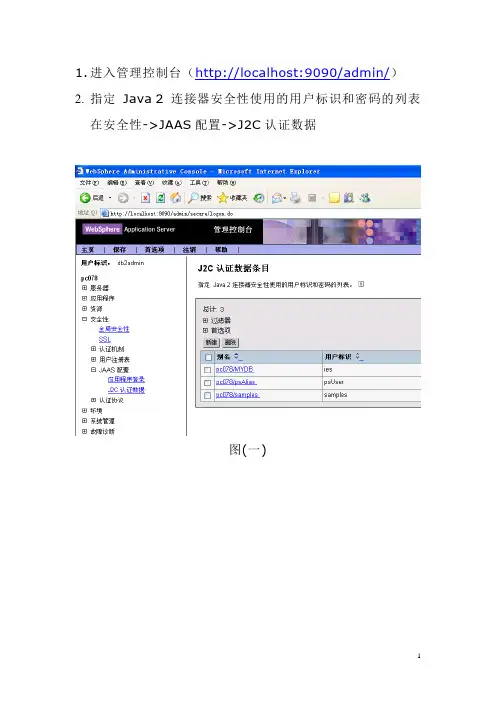Open the Back button history dropdown arrow
The height and width of the screenshot is (702, 496).
(x=110, y=198)
